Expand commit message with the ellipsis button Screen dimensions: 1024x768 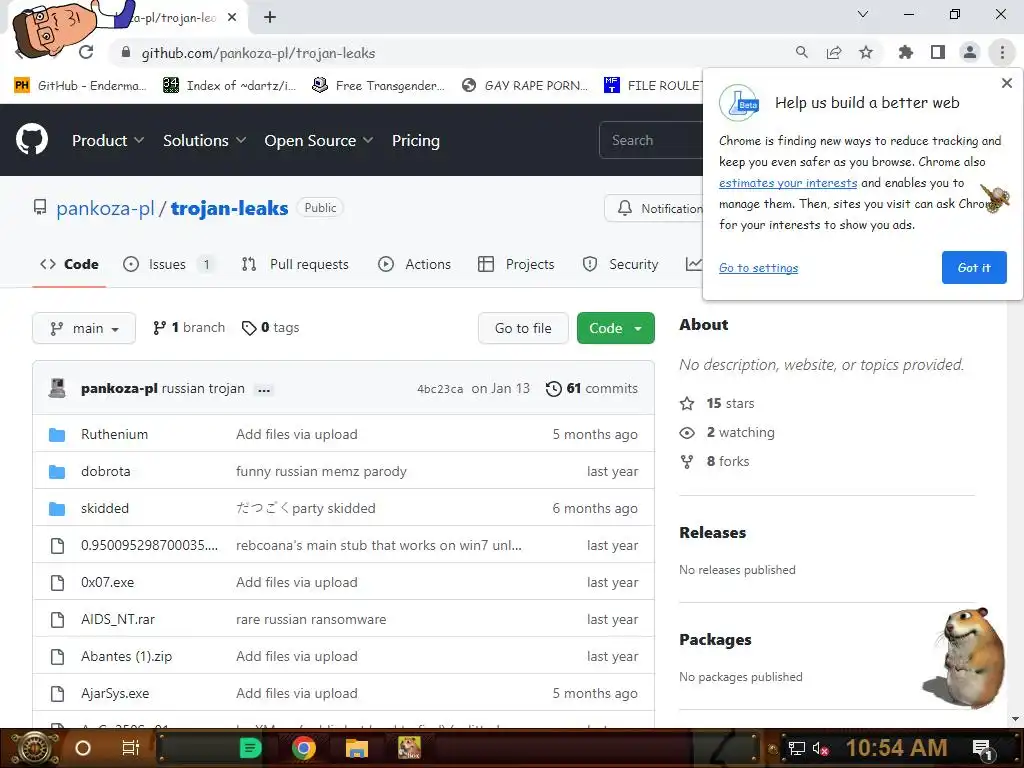click(x=264, y=390)
